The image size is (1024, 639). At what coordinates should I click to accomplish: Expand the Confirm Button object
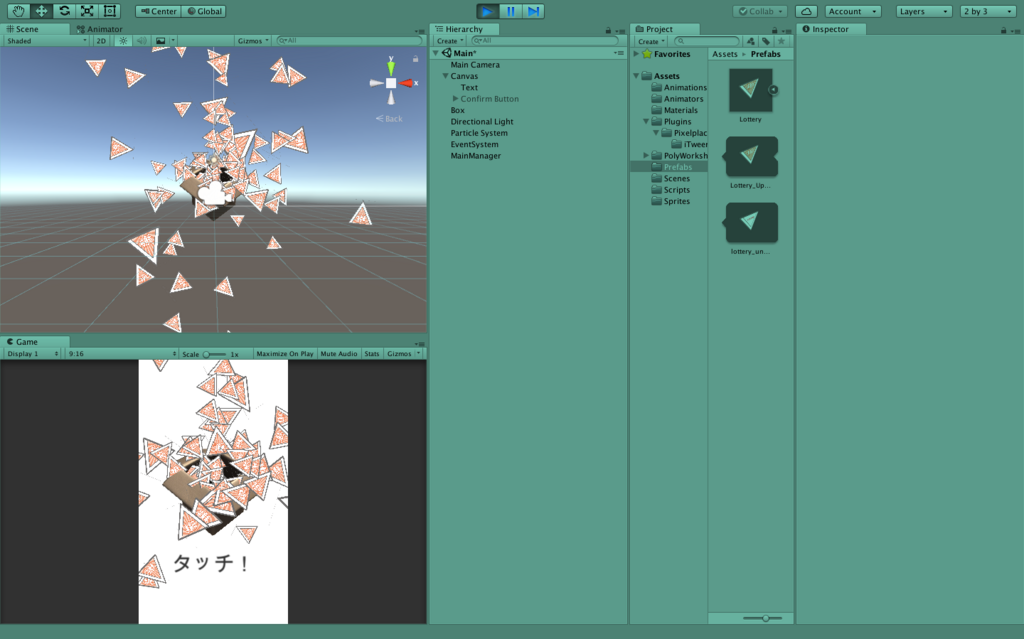pos(455,99)
